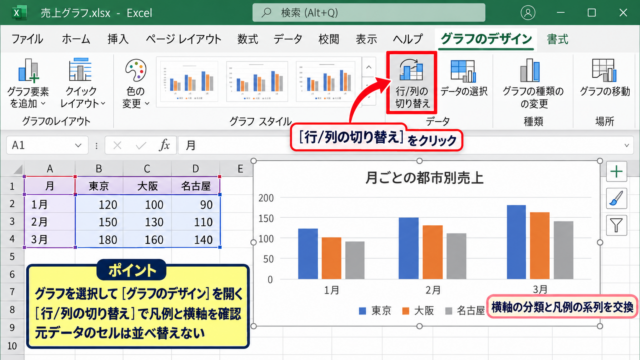Viewport: 640px width, 360px height.
Task: Open the 表示 tab
Action: 366,39
